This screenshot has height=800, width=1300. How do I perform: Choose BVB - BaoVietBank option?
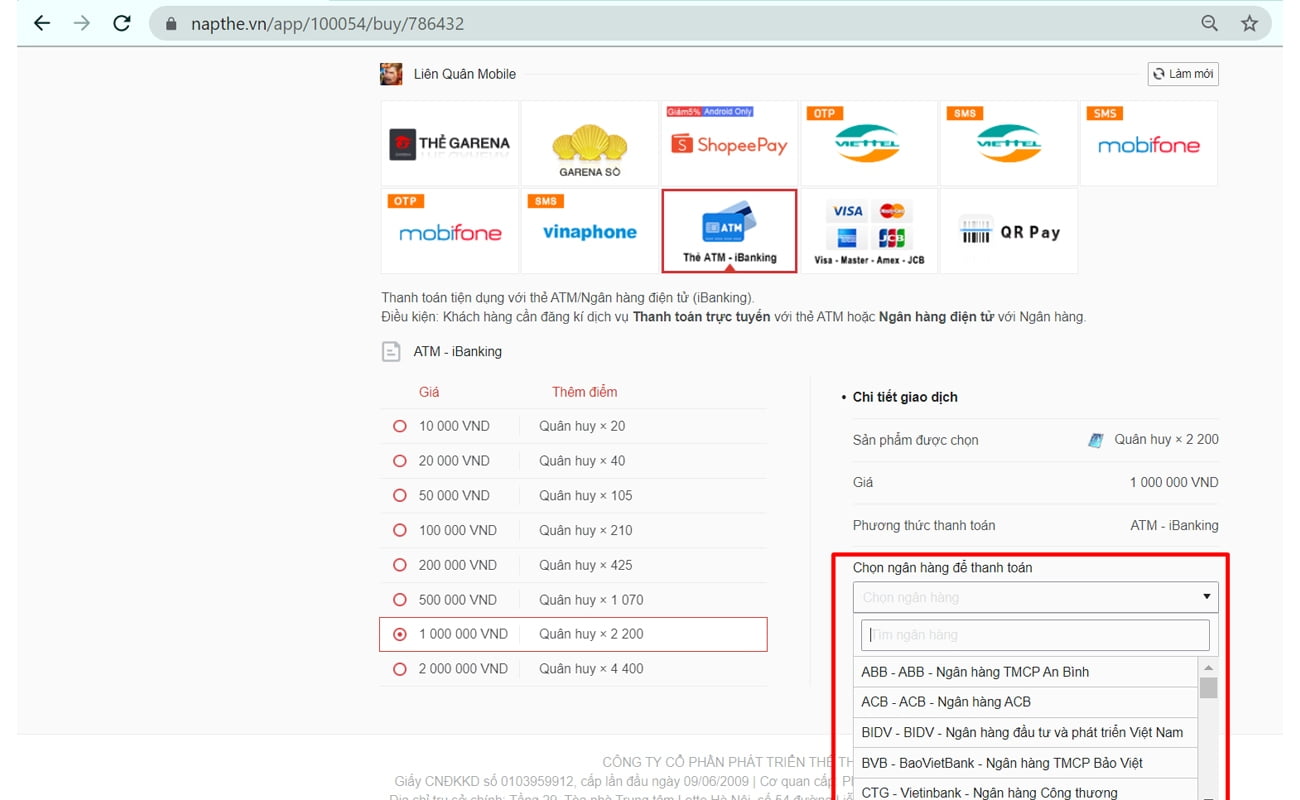pos(1026,763)
